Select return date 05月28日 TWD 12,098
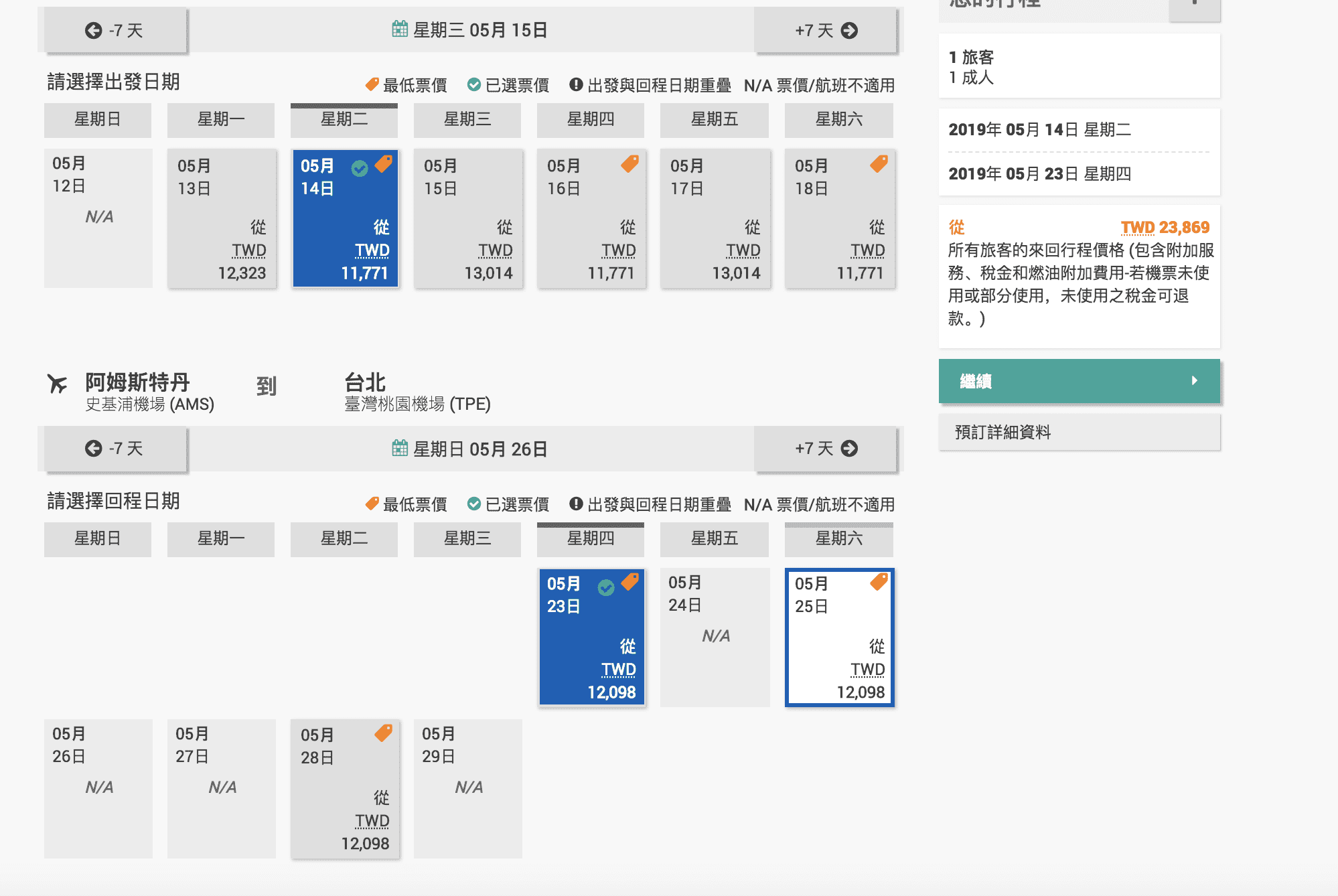1338x896 pixels. coord(345,789)
